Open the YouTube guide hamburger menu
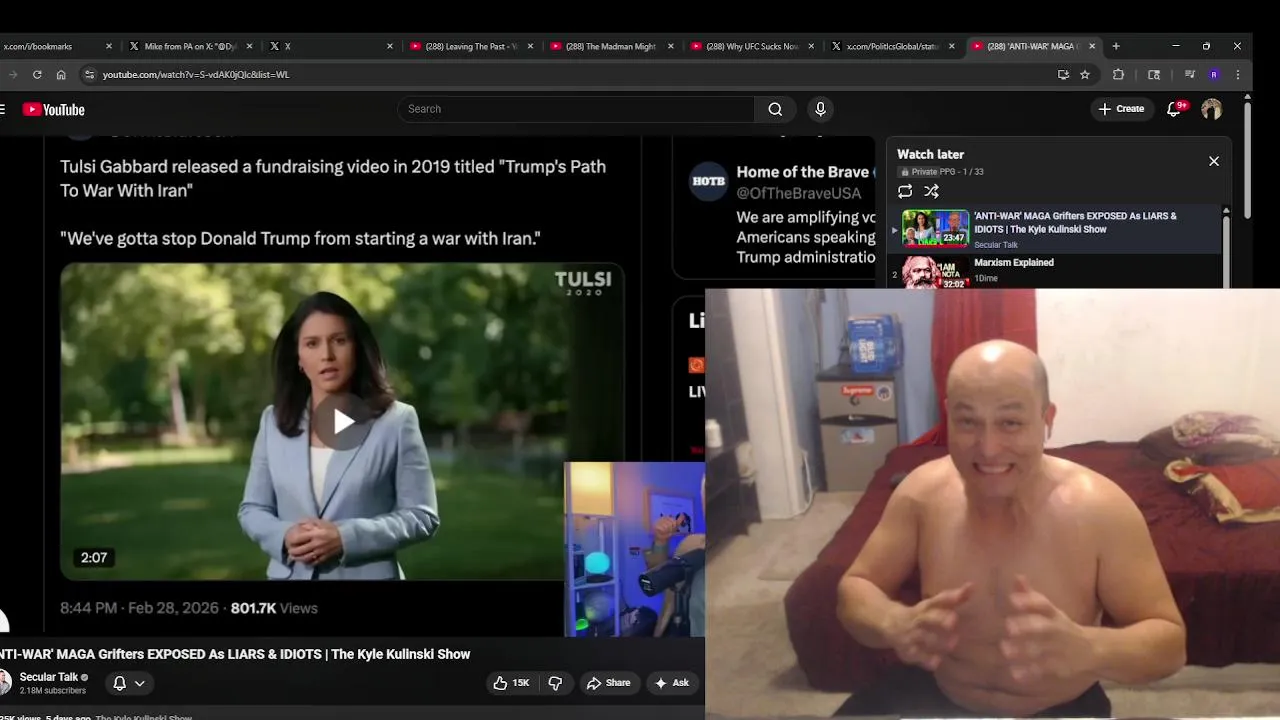1280x720 pixels. (3, 109)
